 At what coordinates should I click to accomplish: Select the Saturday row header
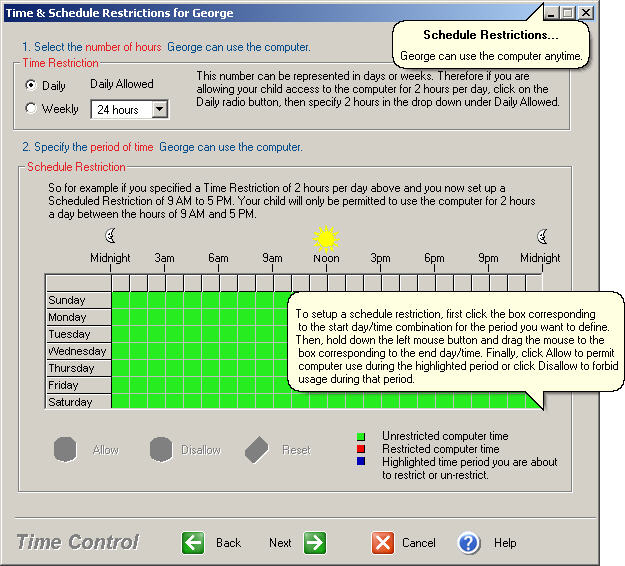point(79,402)
